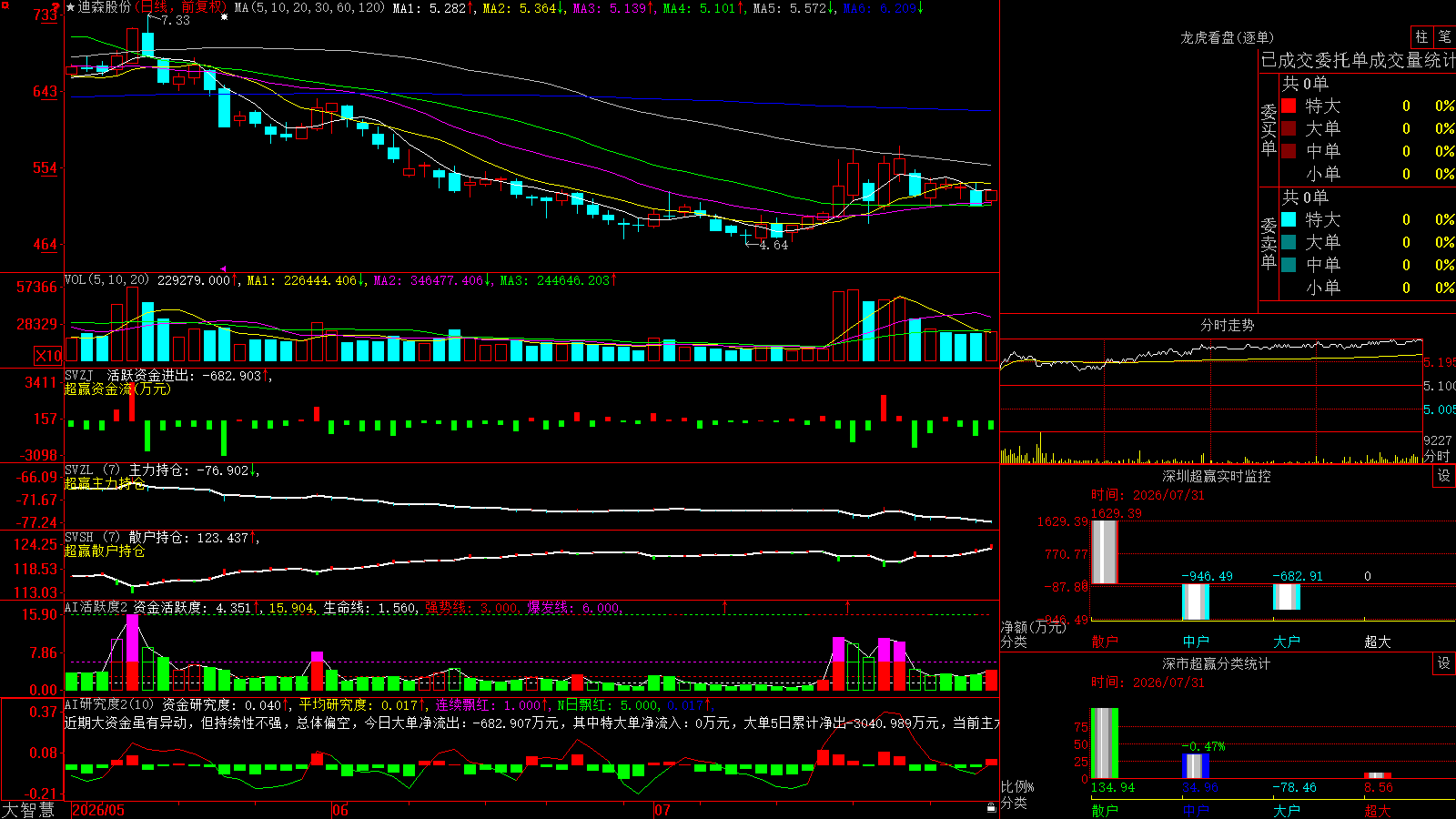Click the 小单 row under 委买单
Viewport: 1456px width, 819px height.
coord(1367,174)
